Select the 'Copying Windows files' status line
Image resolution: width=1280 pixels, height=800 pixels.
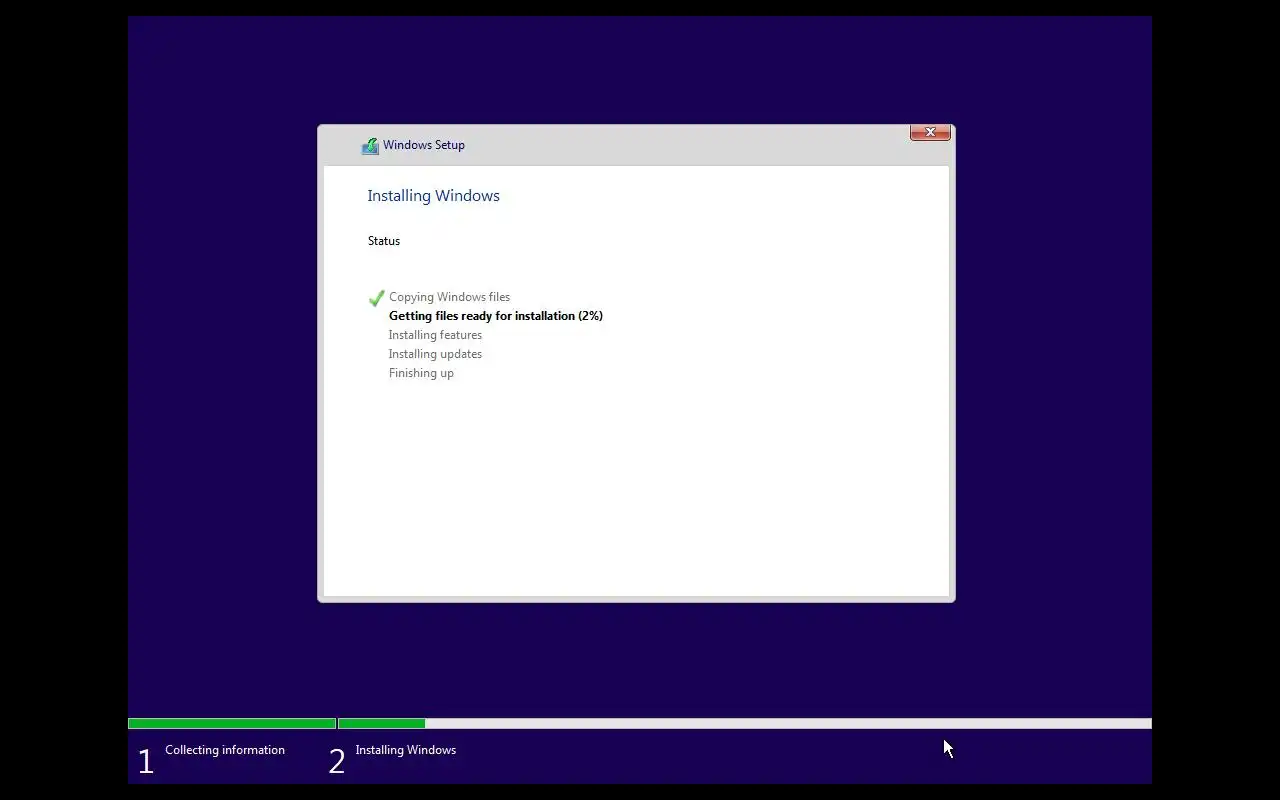pyautogui.click(x=449, y=297)
